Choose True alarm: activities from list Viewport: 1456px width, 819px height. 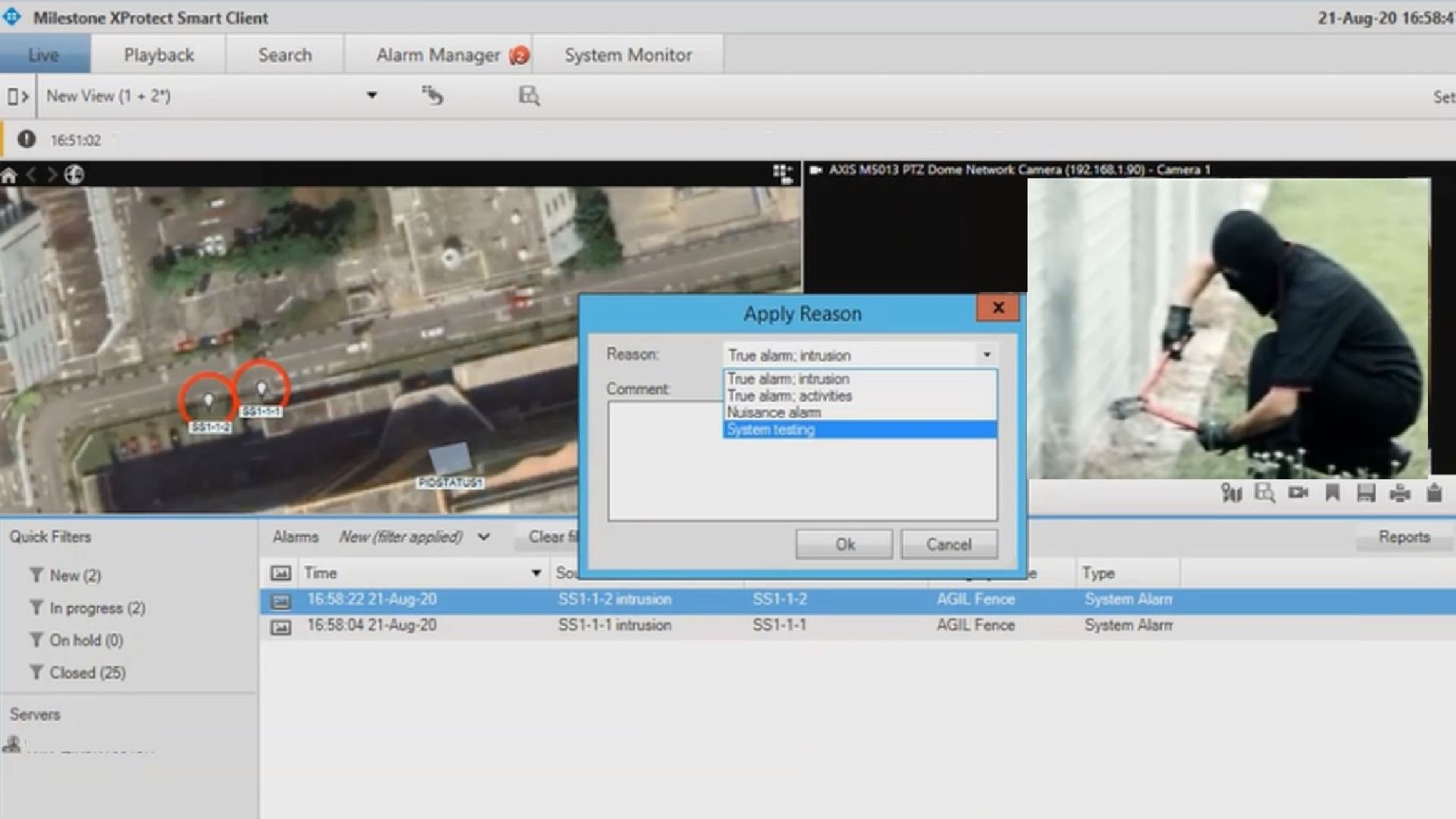click(860, 395)
